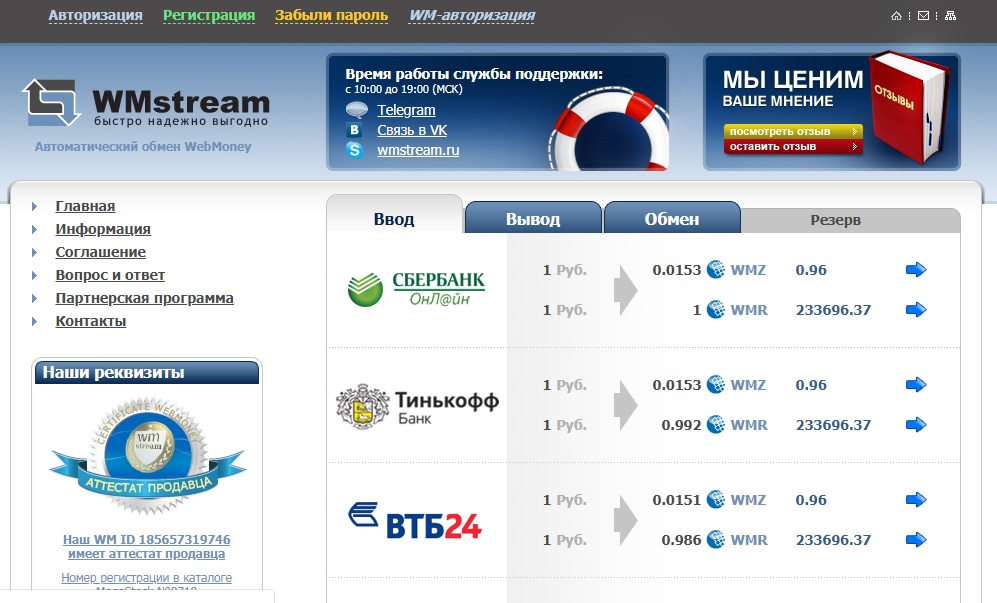Go to Главная in sidebar
This screenshot has width=997, height=603.
click(85, 206)
